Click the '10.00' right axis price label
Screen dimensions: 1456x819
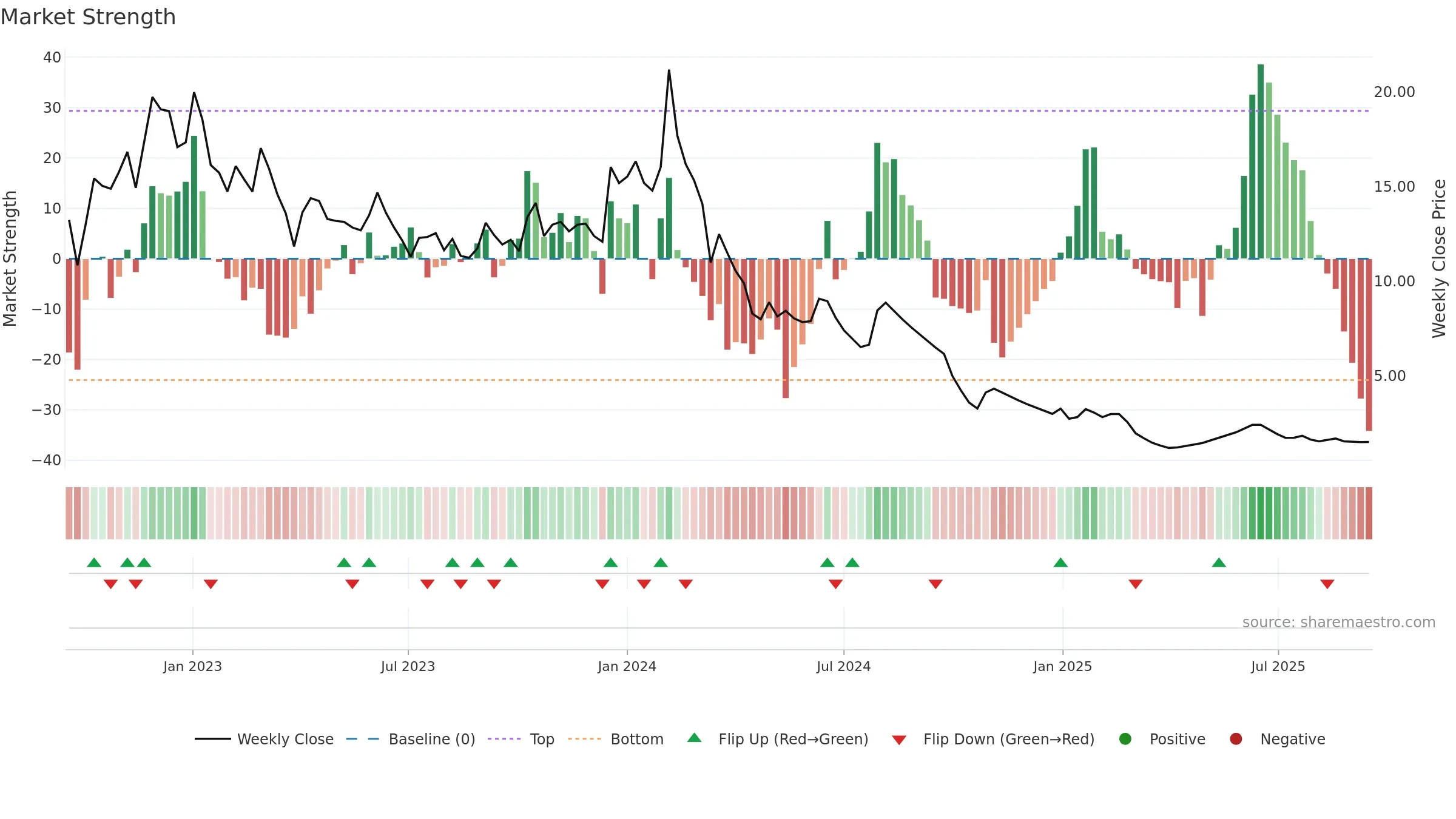(1394, 281)
